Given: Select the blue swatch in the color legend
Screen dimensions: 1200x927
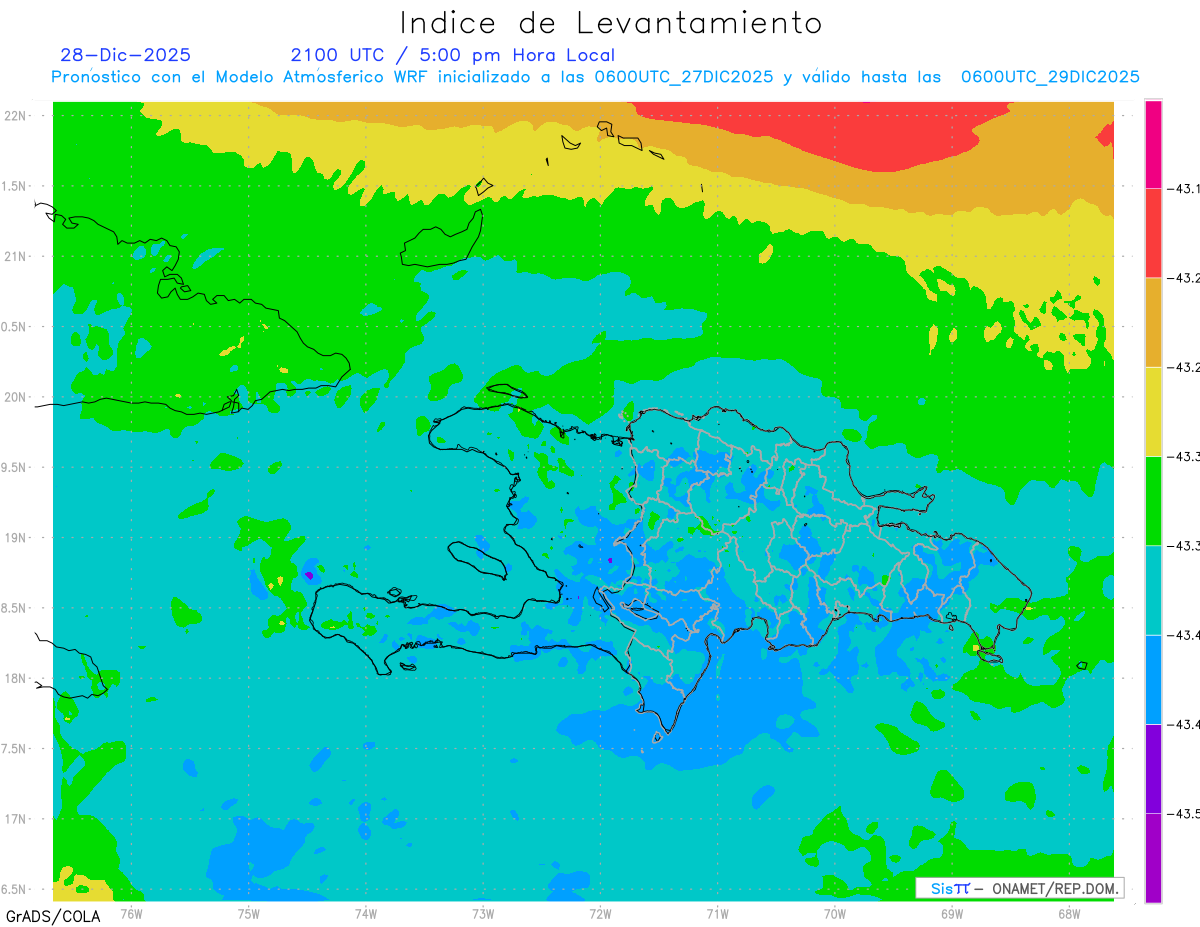Looking at the screenshot, I should tap(1153, 679).
